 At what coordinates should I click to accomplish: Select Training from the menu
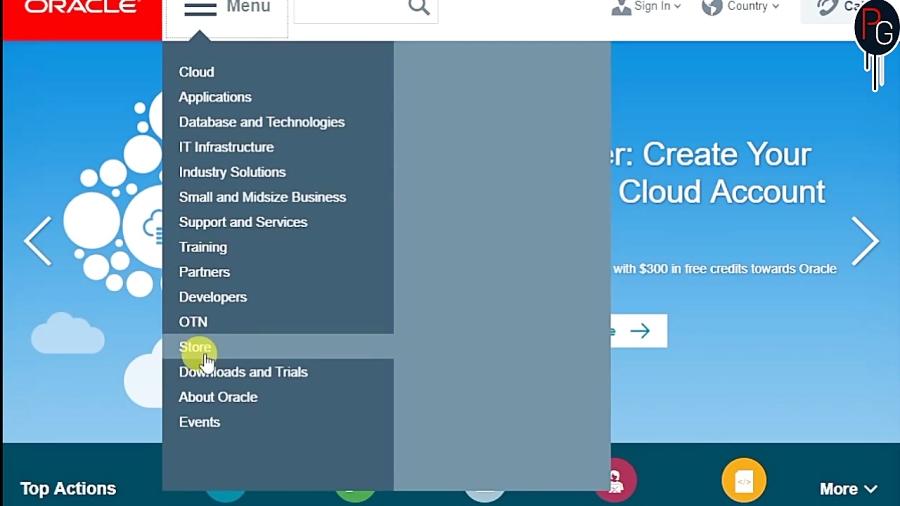pyautogui.click(x=203, y=247)
